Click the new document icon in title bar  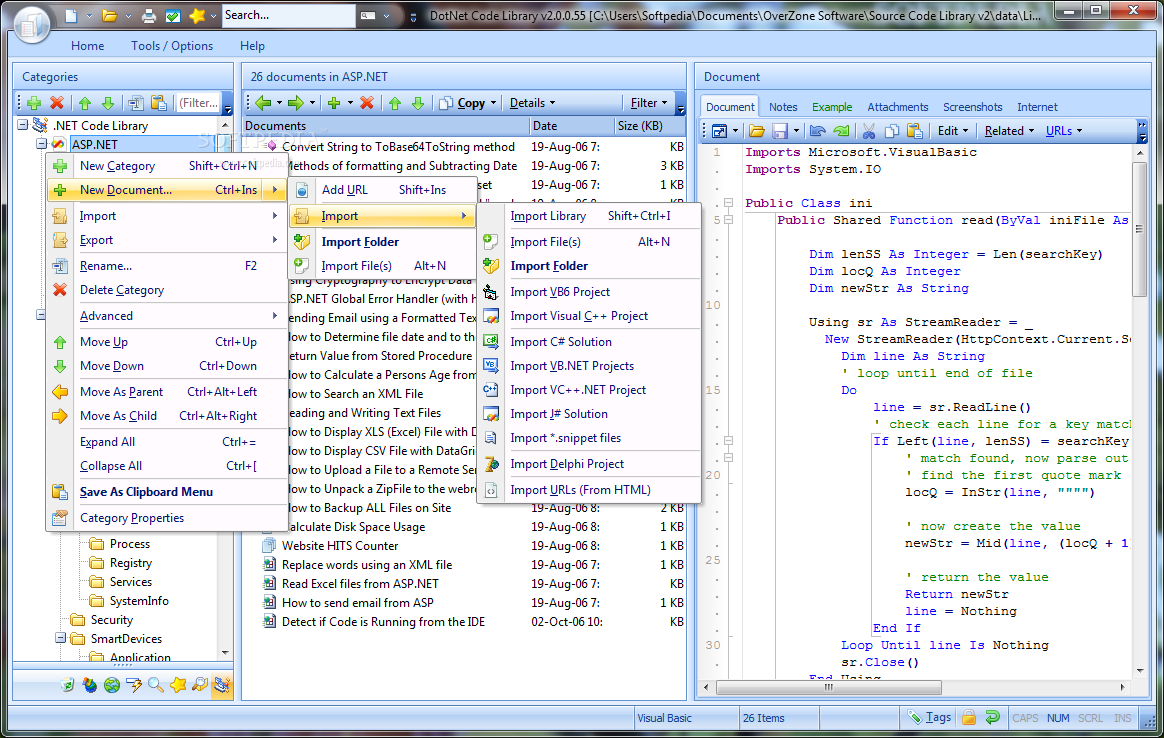tap(71, 16)
